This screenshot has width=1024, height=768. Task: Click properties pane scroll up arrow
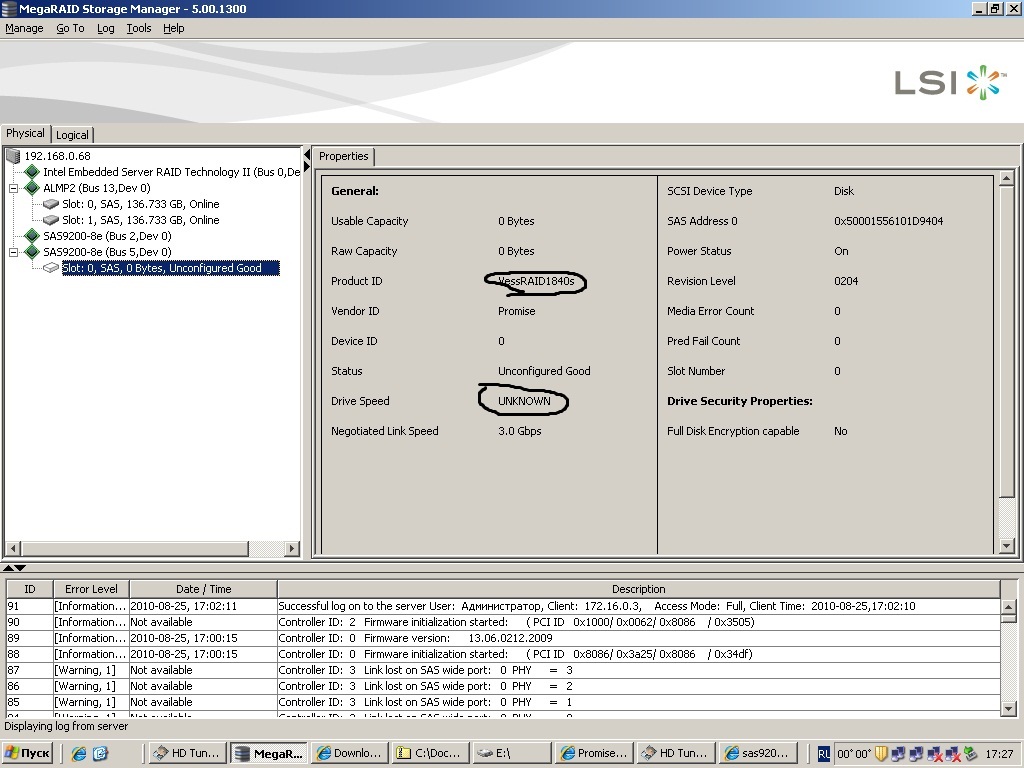click(x=1006, y=178)
